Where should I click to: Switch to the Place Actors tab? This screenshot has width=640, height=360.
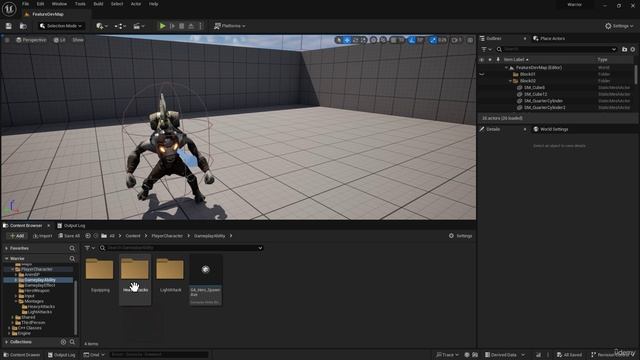[549, 38]
